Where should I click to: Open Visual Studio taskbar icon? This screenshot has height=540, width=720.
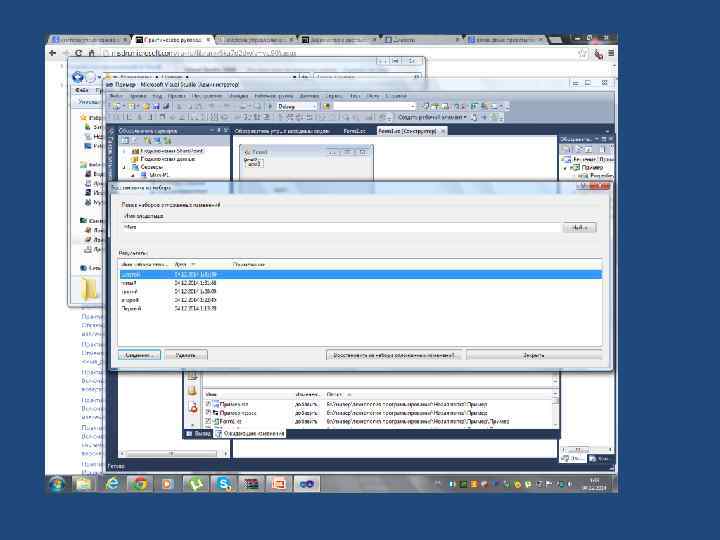pyautogui.click(x=307, y=484)
